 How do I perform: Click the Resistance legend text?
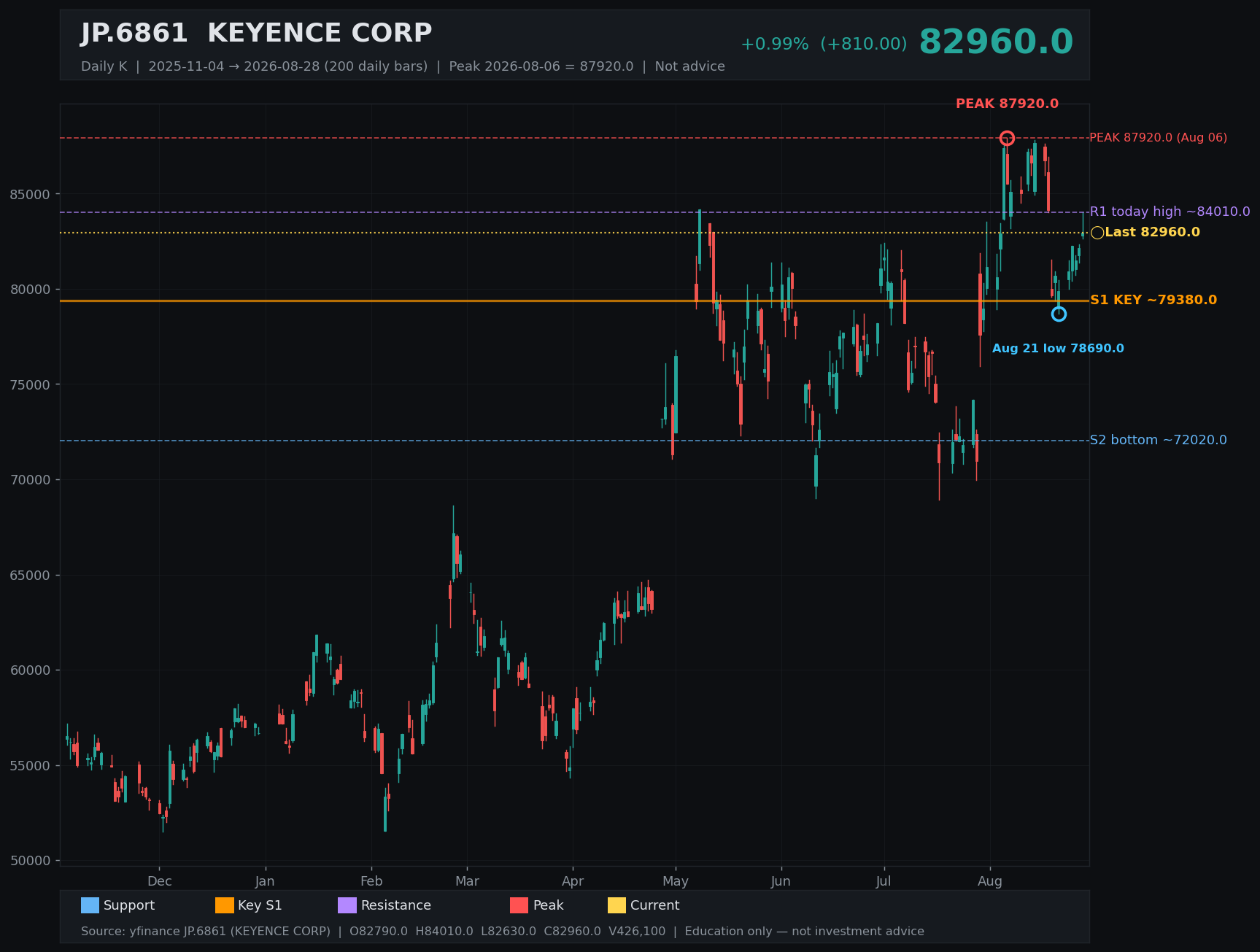click(396, 905)
